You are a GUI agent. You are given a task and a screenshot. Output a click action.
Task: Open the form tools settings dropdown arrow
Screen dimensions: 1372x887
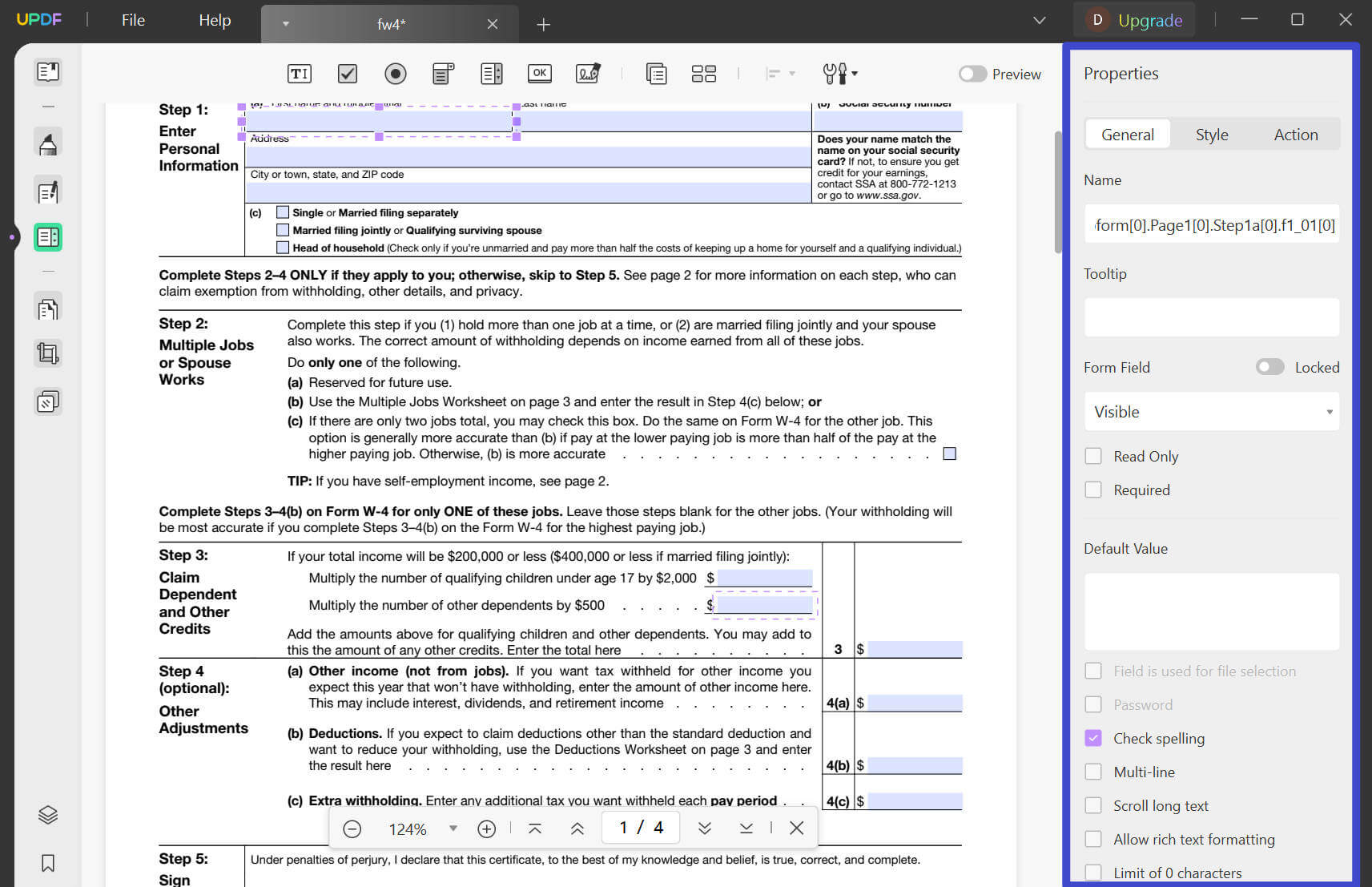[855, 74]
